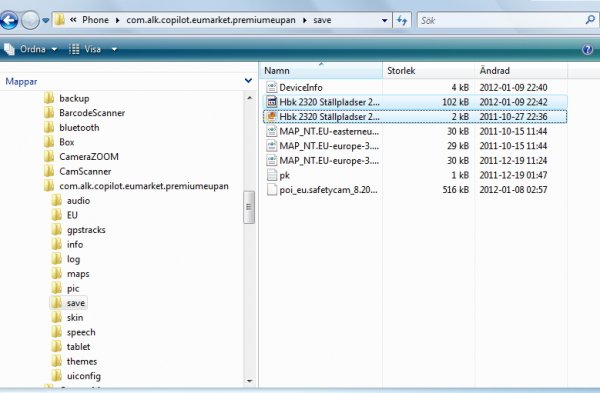Select Hbk 2320 Ställpladser file sized 102 kB

415,102
